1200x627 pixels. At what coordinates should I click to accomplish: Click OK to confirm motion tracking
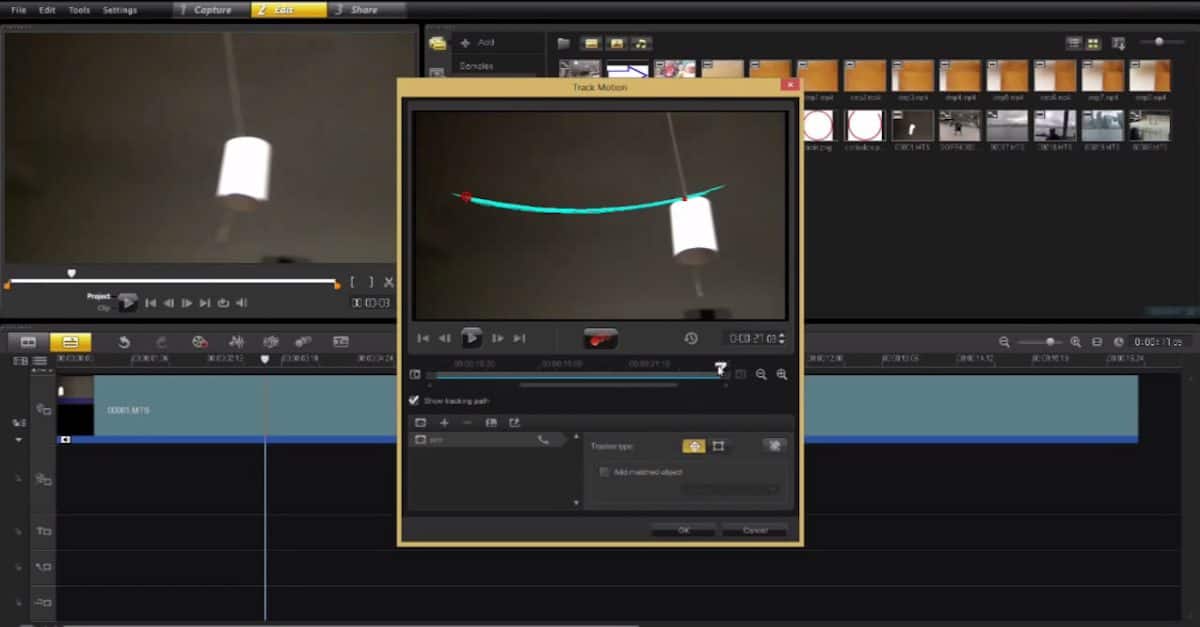click(x=684, y=531)
